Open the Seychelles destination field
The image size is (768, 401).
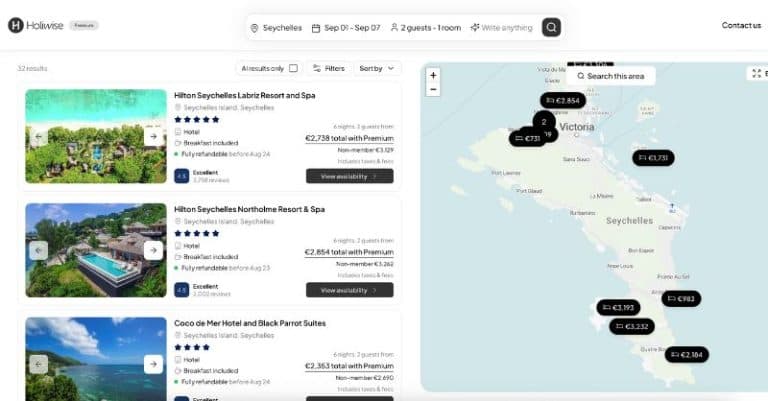point(276,28)
